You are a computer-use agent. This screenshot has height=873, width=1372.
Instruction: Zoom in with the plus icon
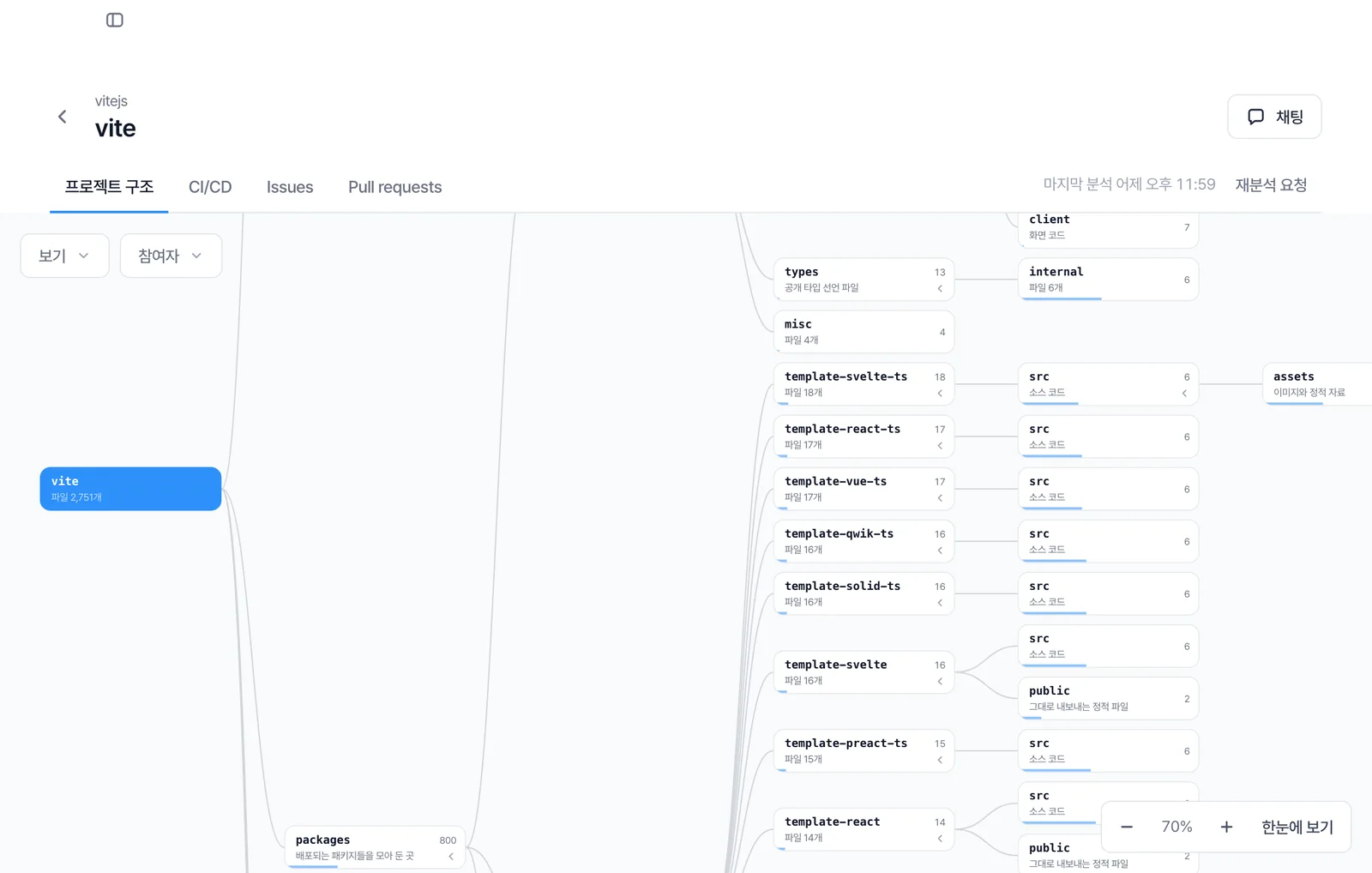click(1226, 827)
